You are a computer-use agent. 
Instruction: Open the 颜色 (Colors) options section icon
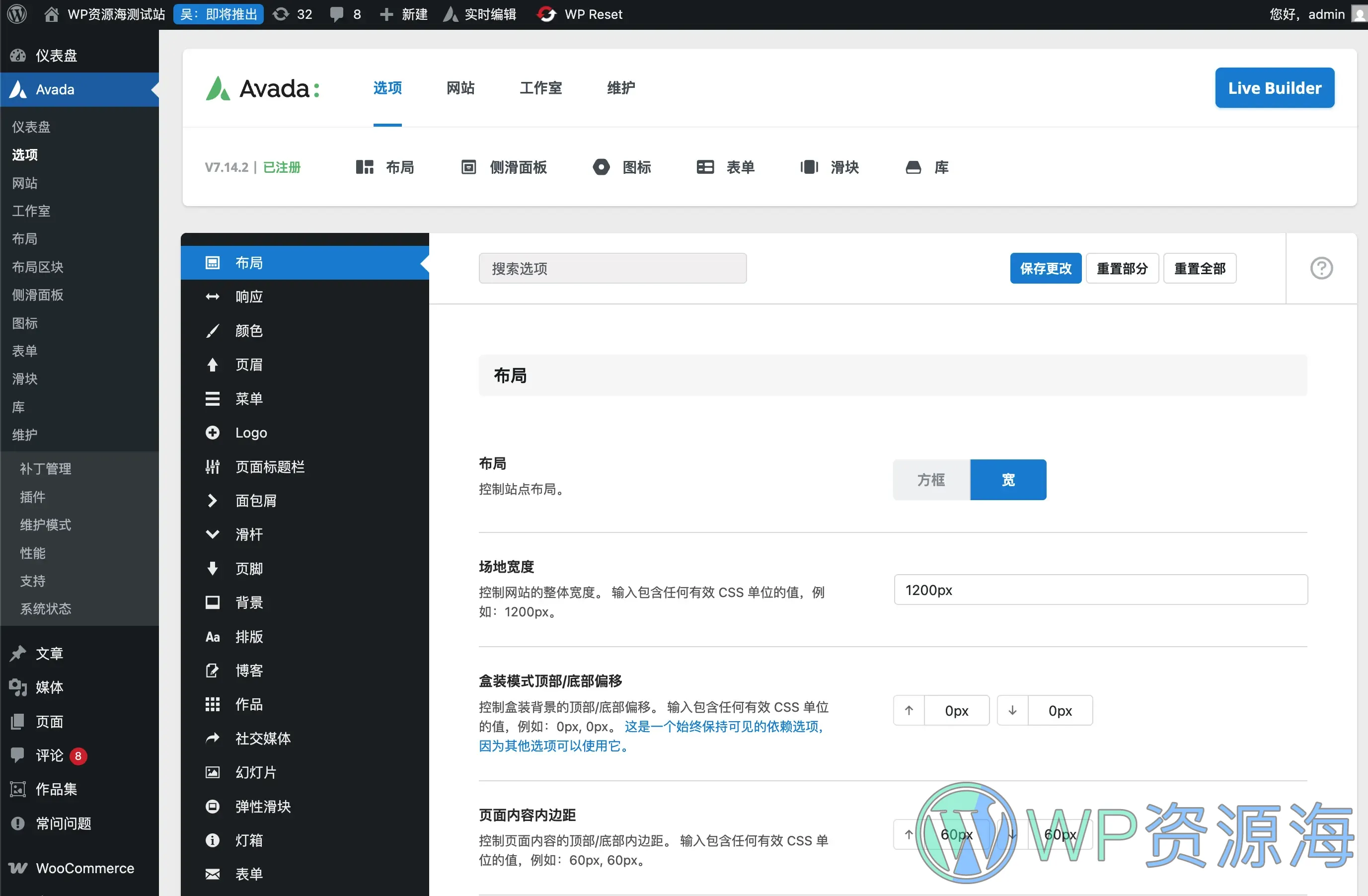tap(212, 330)
